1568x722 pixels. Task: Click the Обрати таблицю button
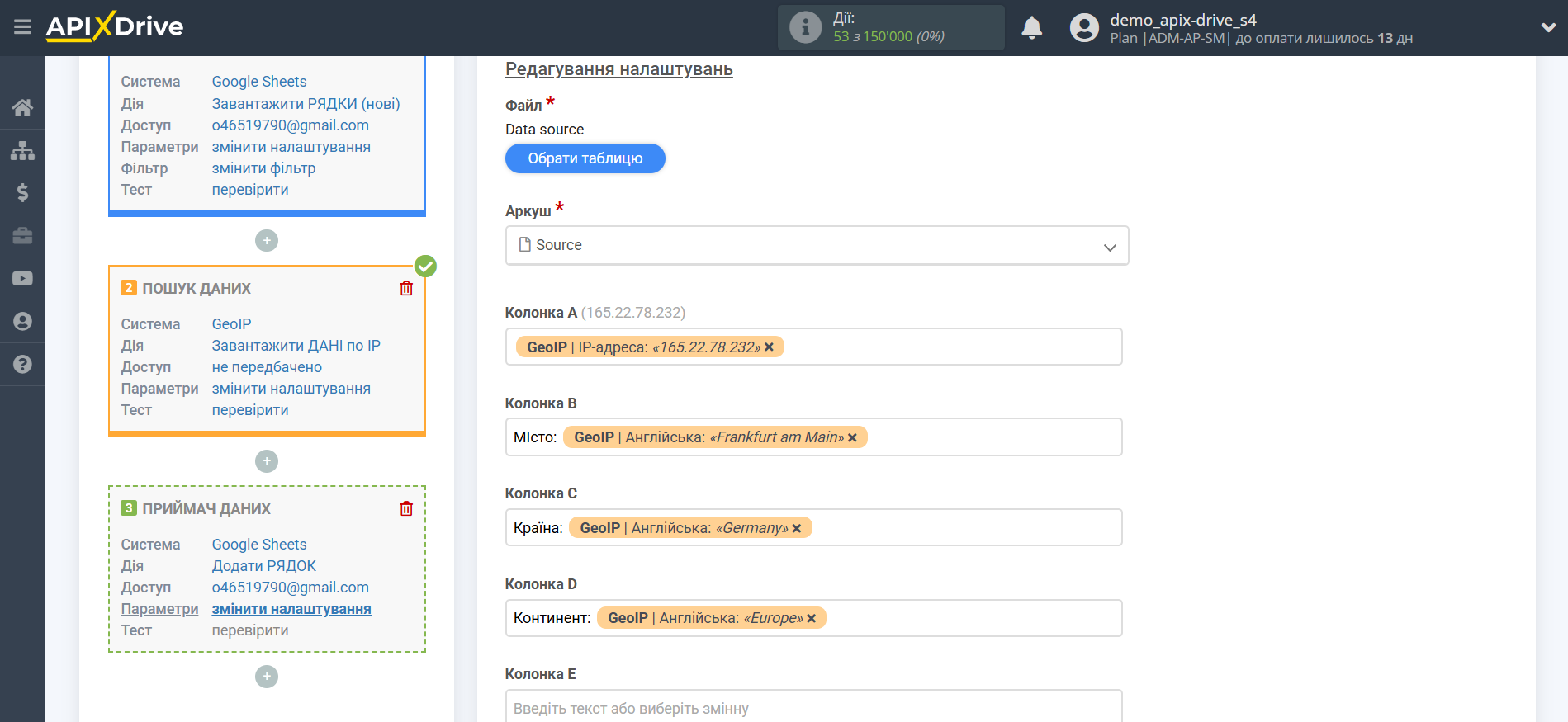coord(585,158)
